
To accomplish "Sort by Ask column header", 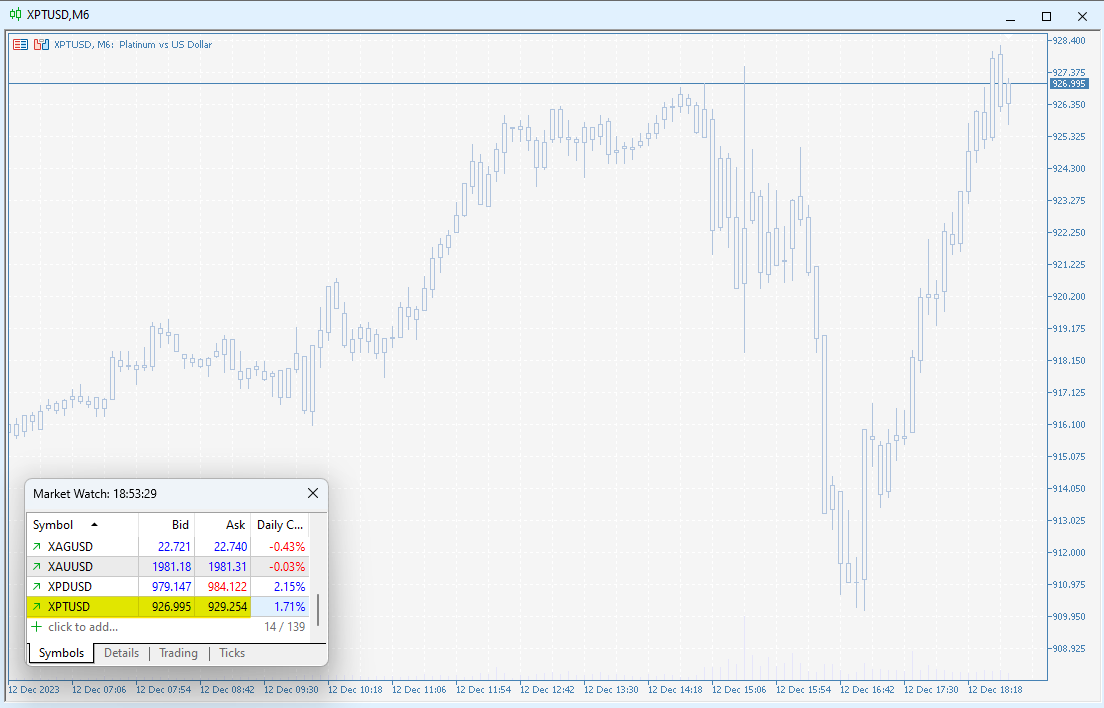I will 222,525.
